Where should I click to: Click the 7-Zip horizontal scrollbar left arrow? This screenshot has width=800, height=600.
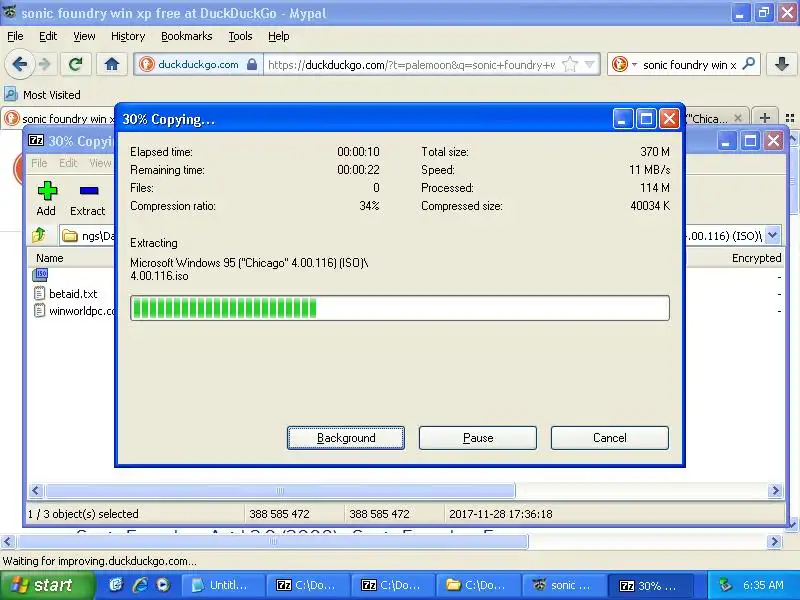tap(36, 491)
